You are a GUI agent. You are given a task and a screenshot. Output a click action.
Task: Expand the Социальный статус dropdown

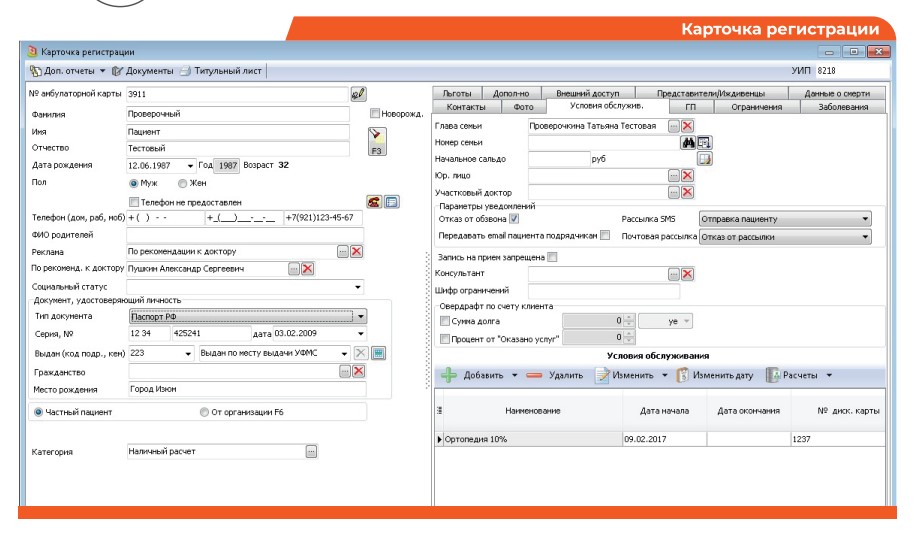[358, 287]
